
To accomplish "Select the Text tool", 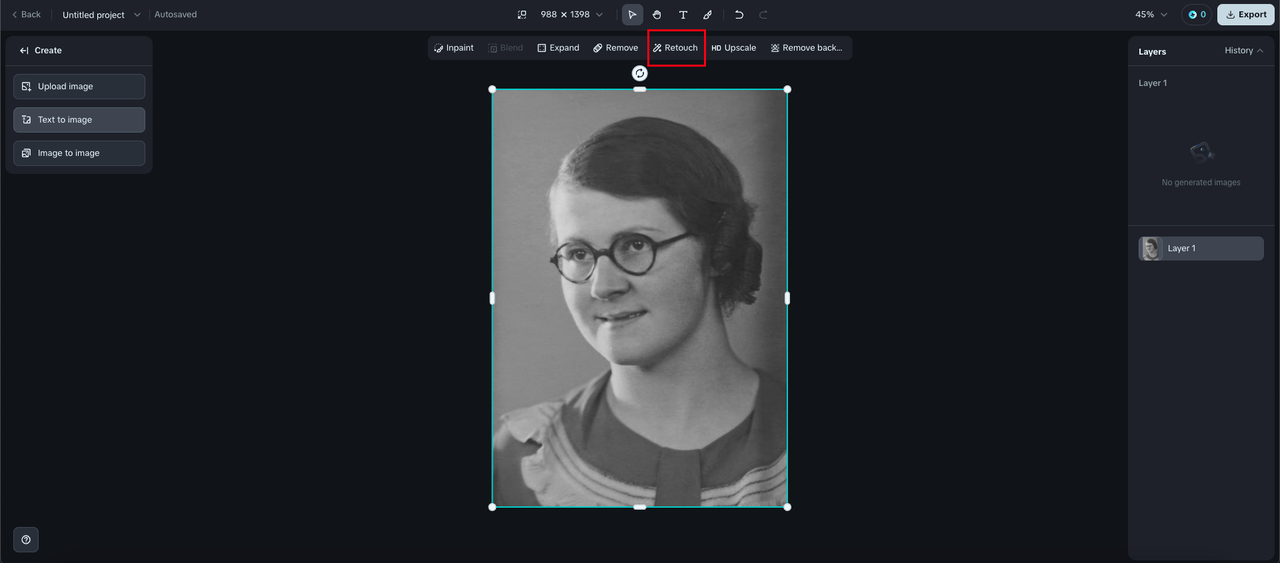I will click(x=683, y=15).
